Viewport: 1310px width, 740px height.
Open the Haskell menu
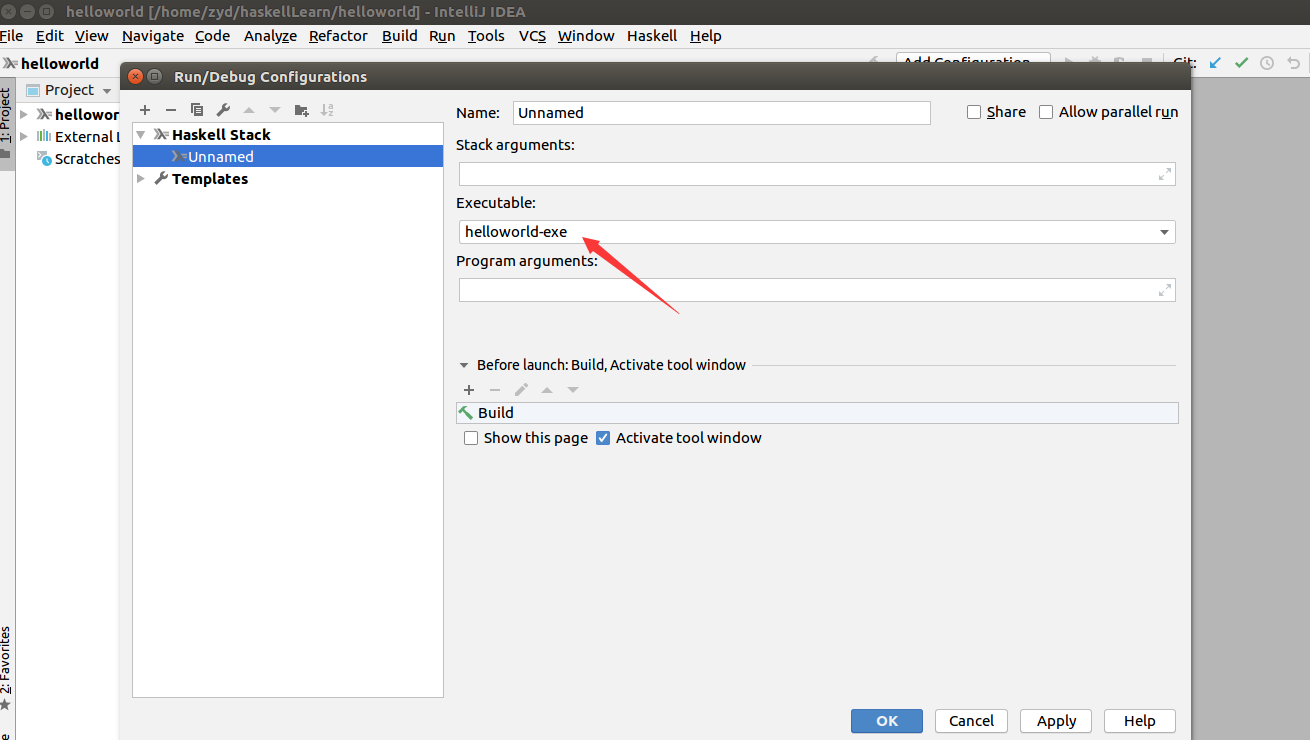click(x=652, y=35)
